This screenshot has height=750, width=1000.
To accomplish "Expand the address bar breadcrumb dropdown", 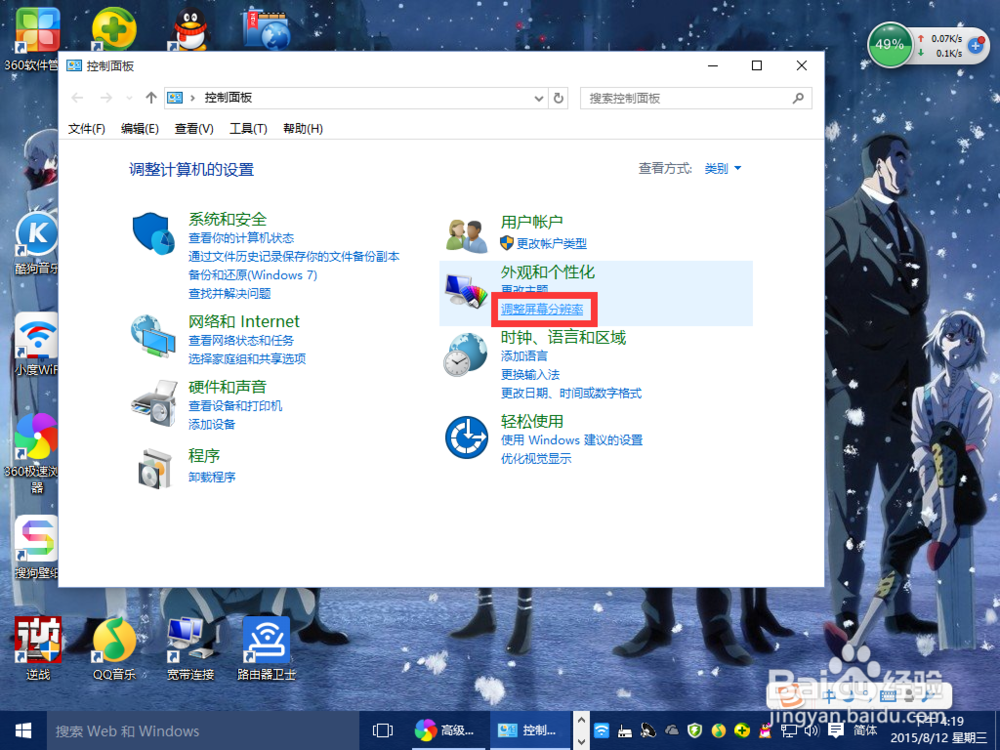I will click(537, 98).
